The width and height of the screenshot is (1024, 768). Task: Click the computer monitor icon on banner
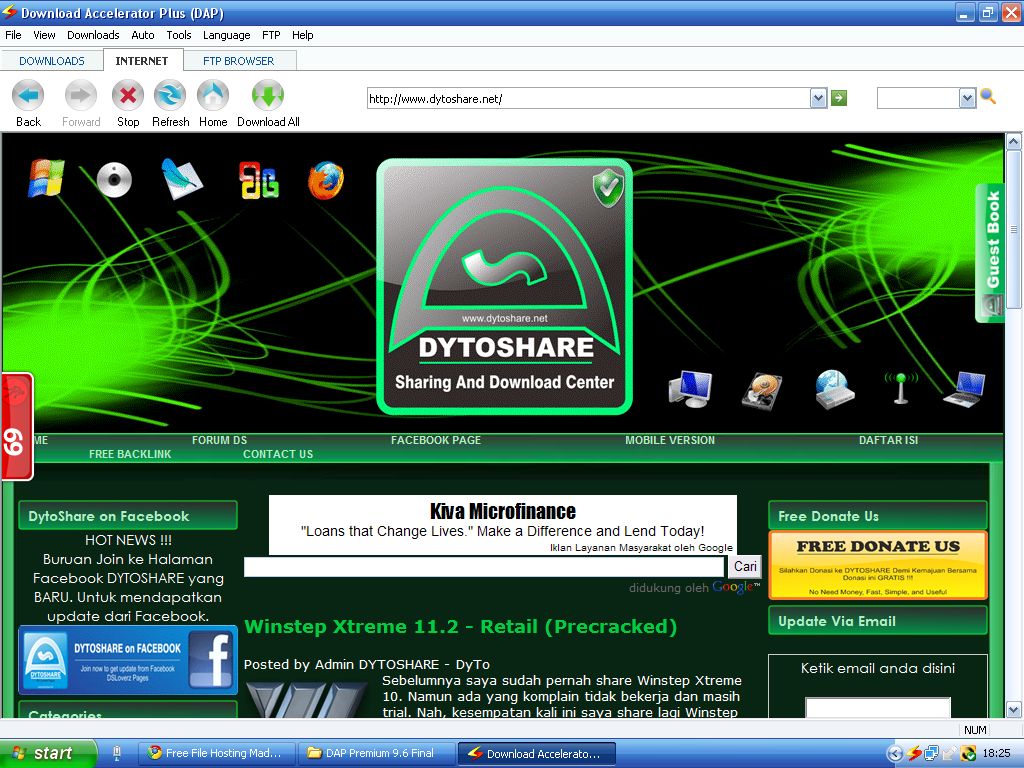click(x=690, y=389)
